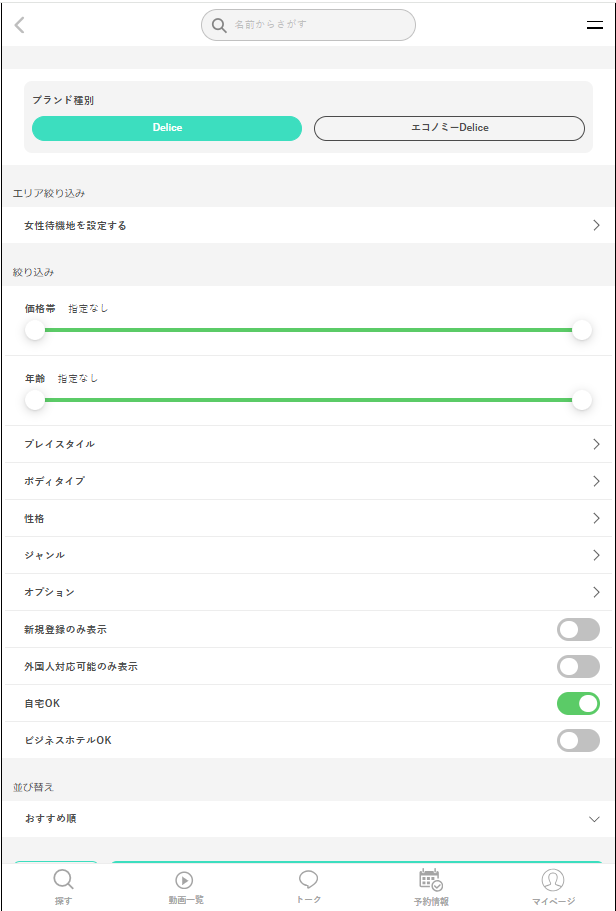Viewport: 616px width, 911px height.
Task: Enable the 外国人対応可能のみ表示 toggle
Action: pyautogui.click(x=578, y=666)
